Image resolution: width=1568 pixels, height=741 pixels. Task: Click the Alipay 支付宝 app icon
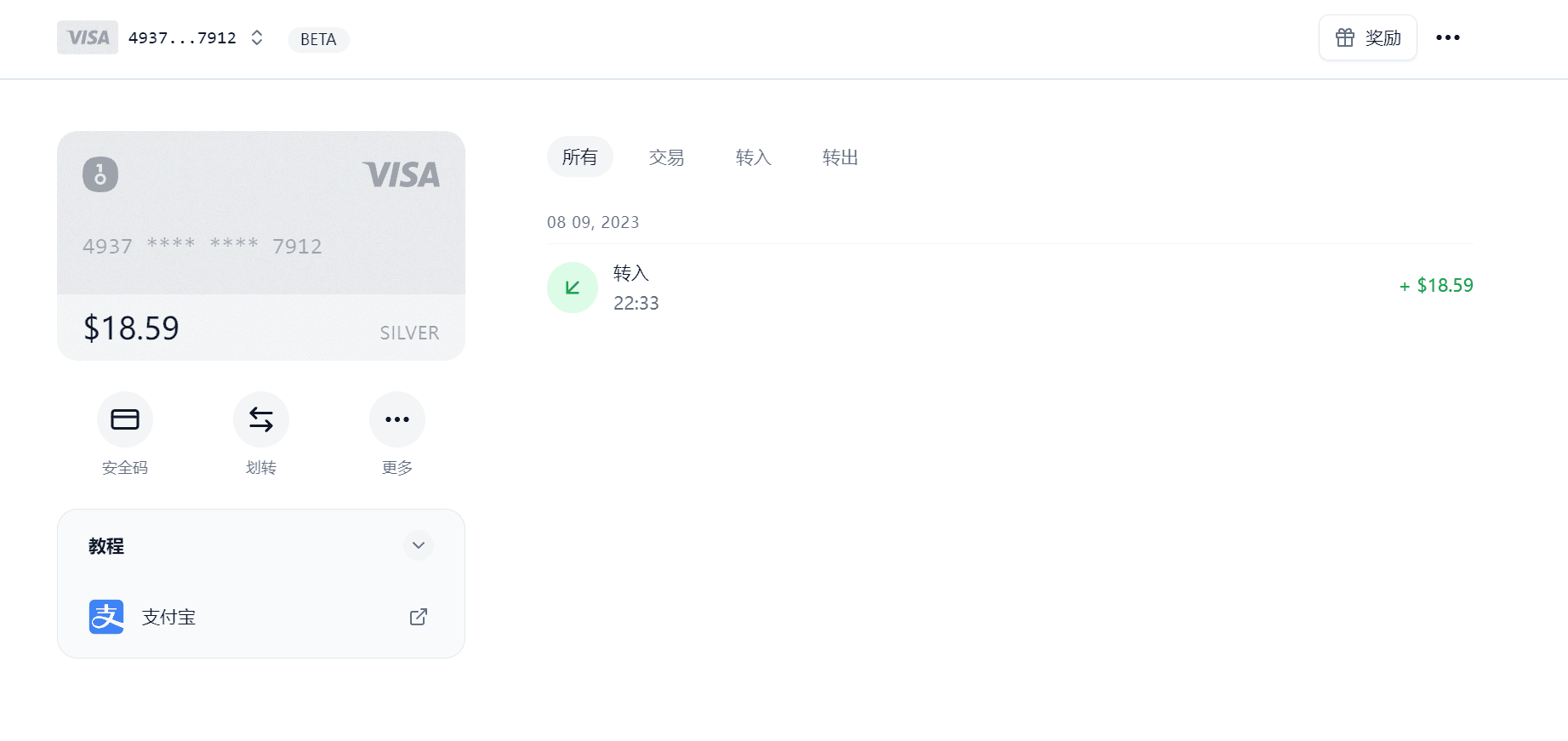[x=105, y=617]
